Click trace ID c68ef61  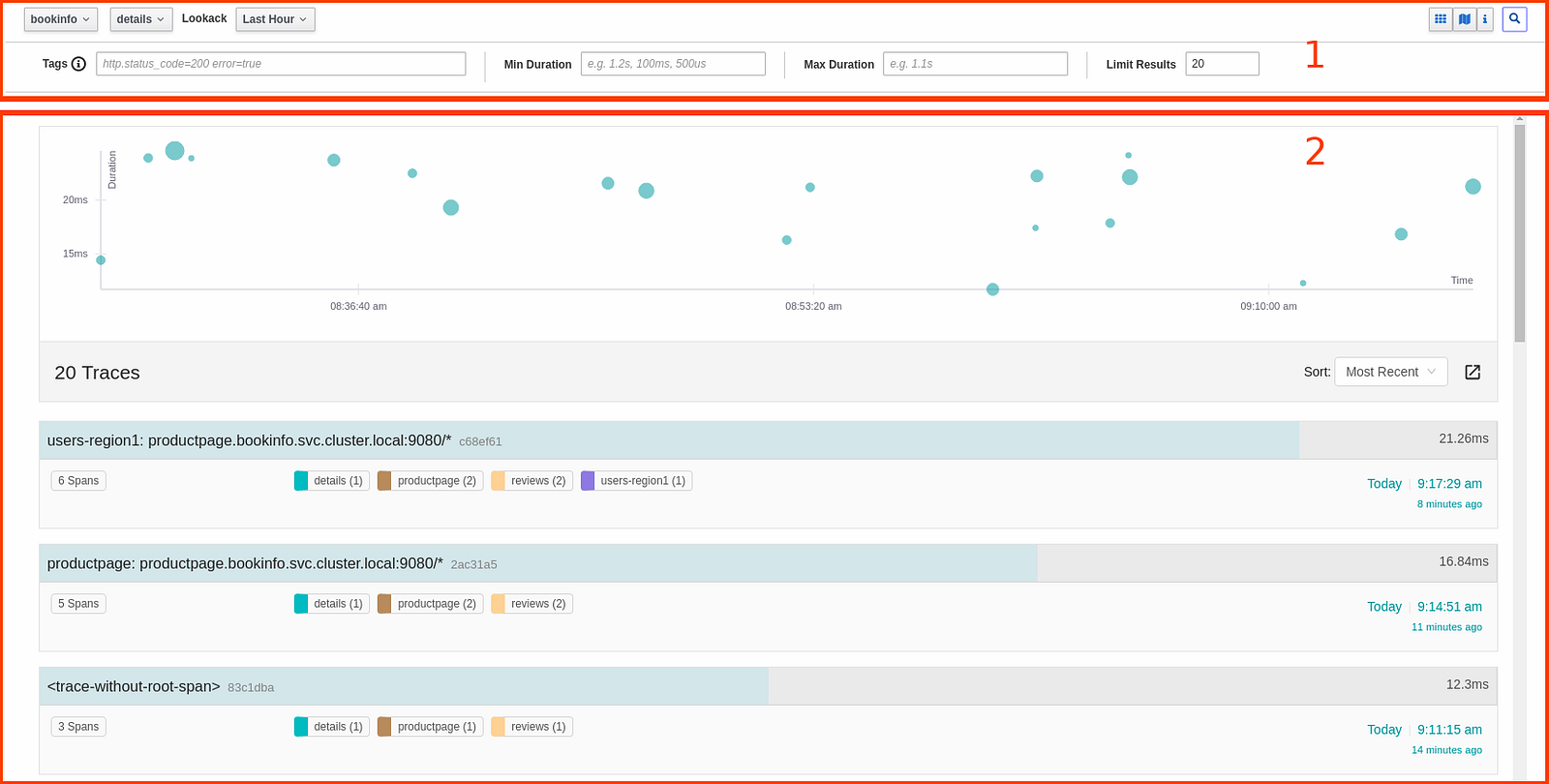click(x=480, y=442)
